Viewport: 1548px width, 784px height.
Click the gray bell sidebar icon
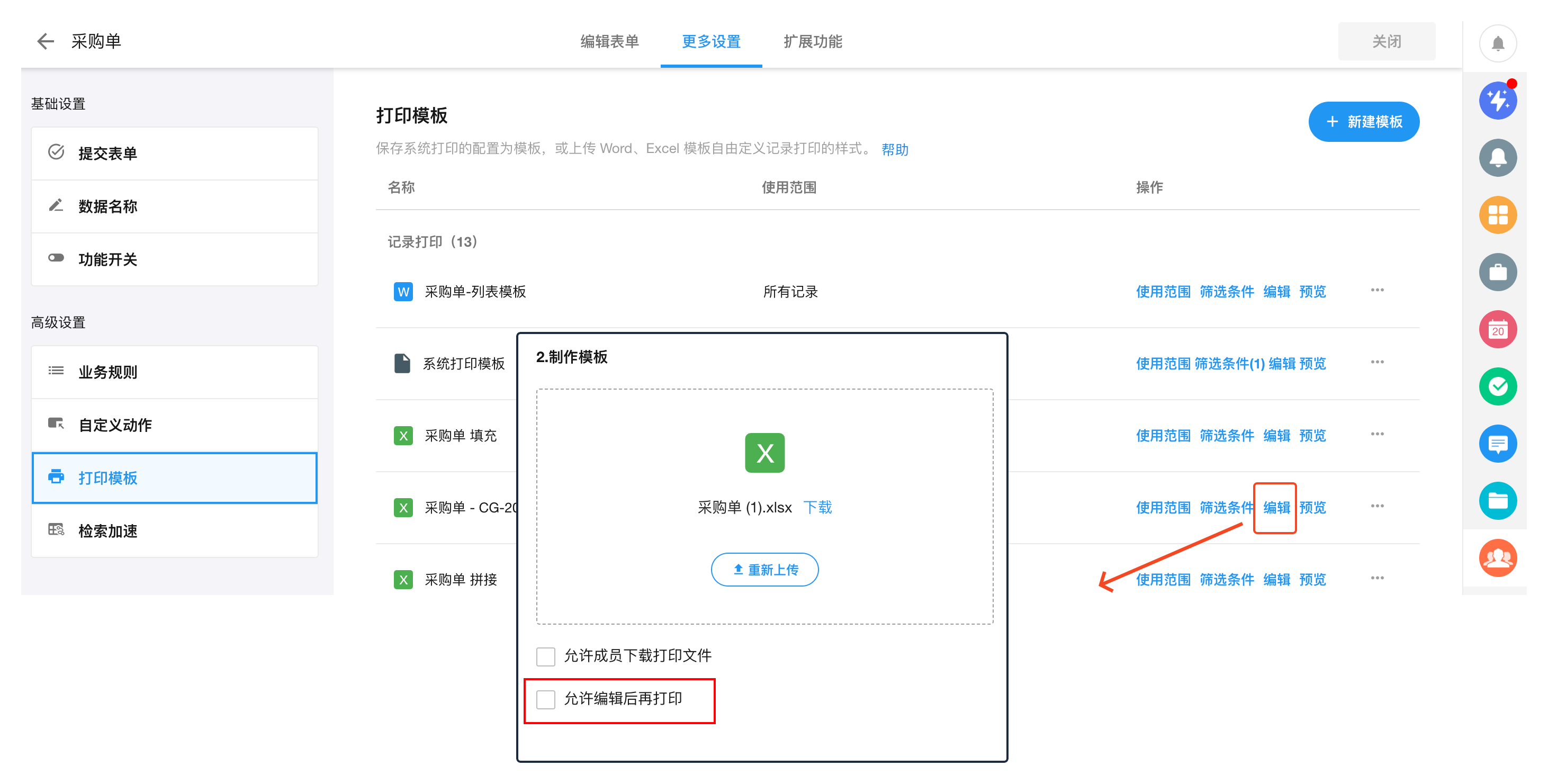(x=1498, y=158)
